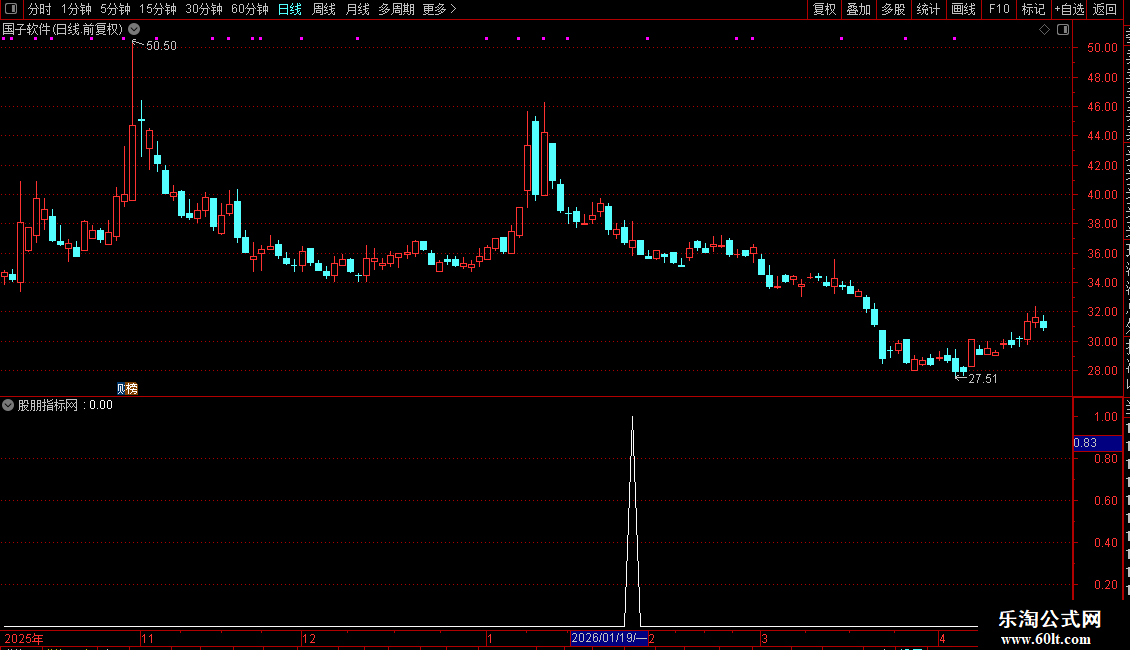1130x650 pixels.
Task: Activate 画线 drawing tools
Action: tap(964, 9)
